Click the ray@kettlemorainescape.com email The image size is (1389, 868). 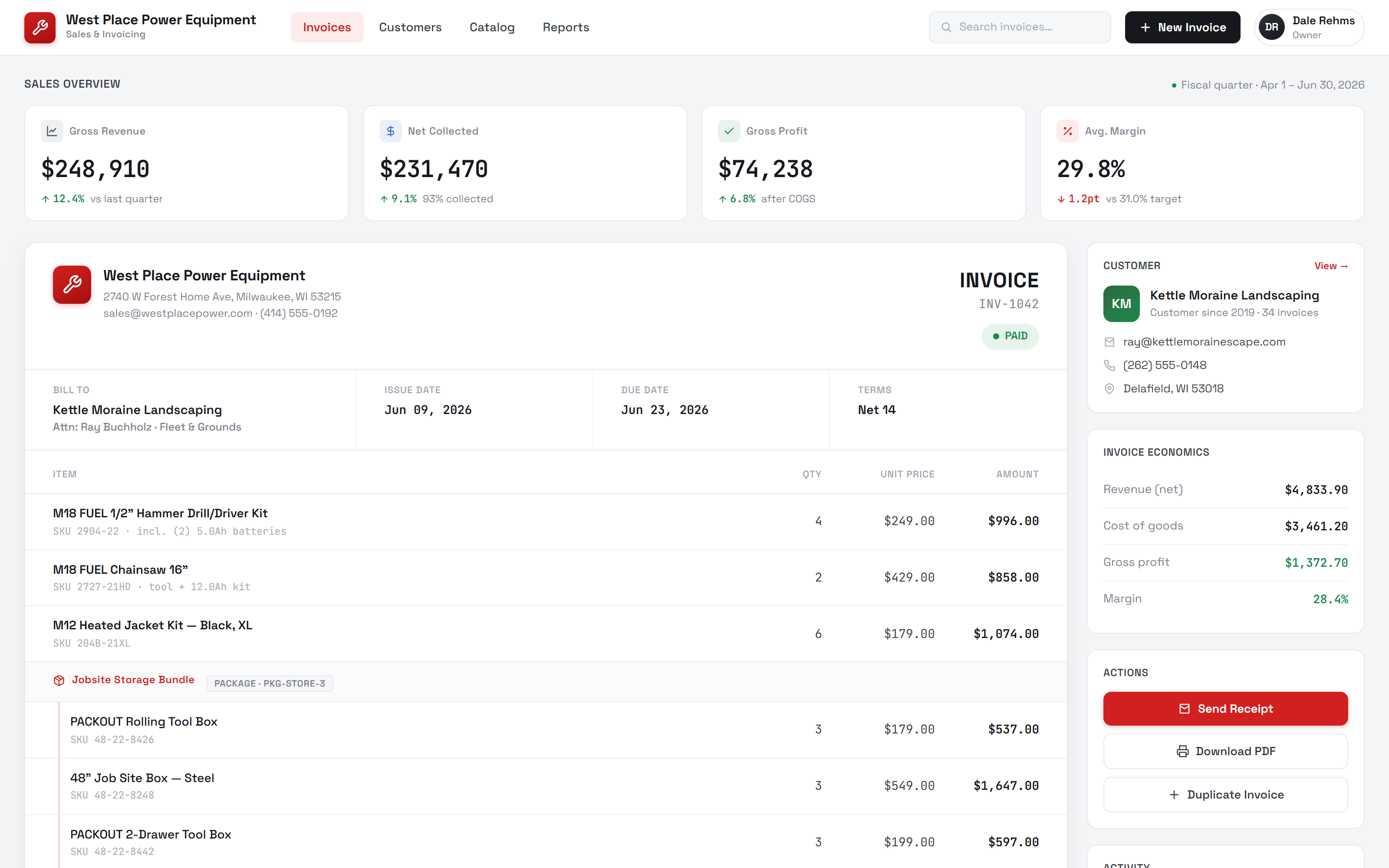coord(1204,342)
